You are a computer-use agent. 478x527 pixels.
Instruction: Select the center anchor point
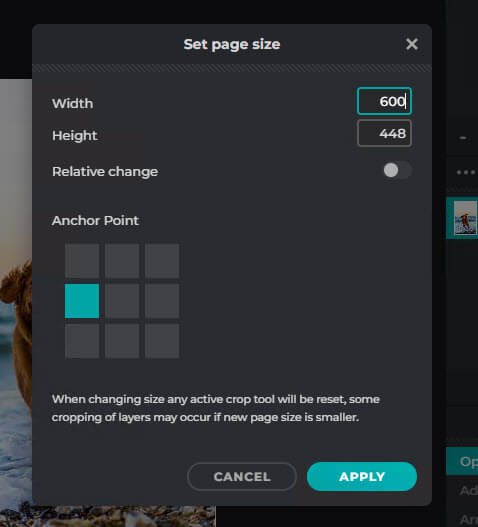click(x=122, y=301)
